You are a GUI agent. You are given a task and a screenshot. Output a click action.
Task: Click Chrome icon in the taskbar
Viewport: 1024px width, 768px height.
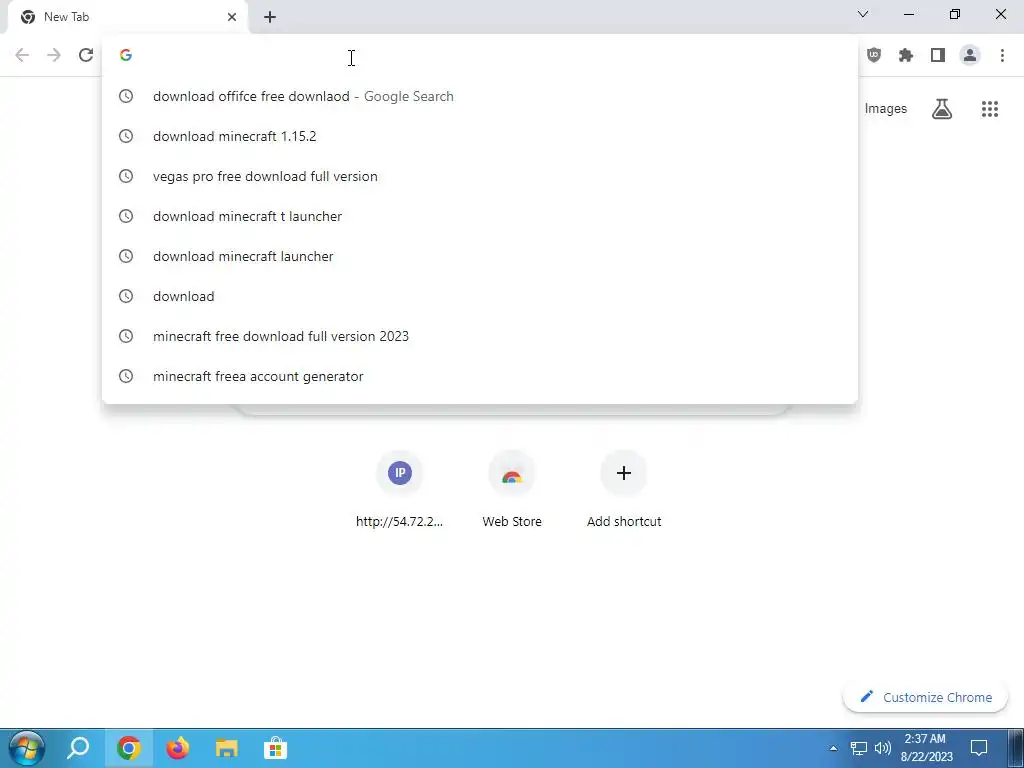tap(129, 748)
